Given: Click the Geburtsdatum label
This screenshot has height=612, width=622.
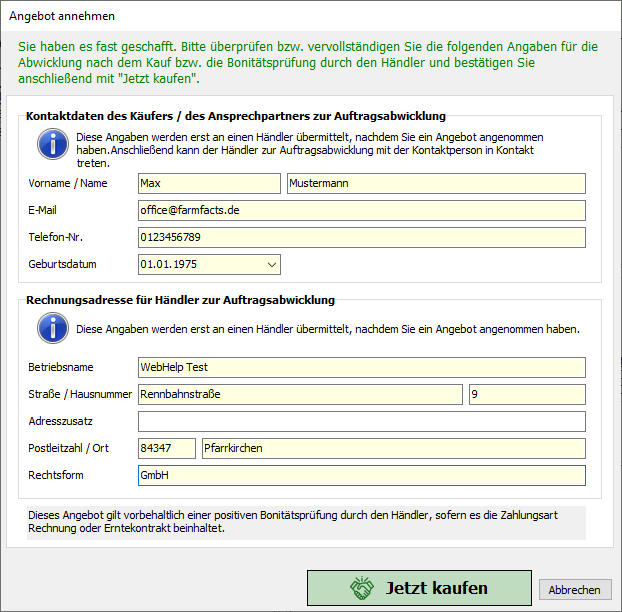Looking at the screenshot, I should [x=62, y=264].
